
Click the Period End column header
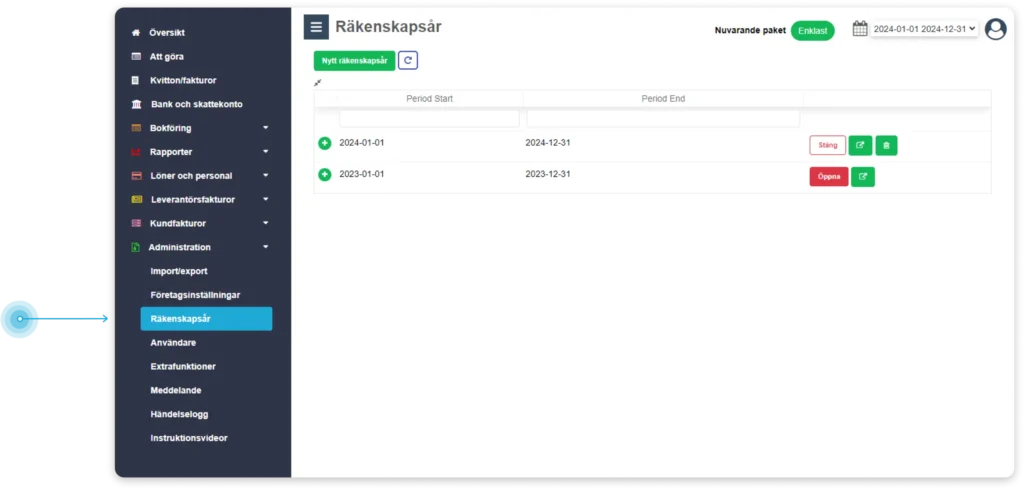[663, 99]
